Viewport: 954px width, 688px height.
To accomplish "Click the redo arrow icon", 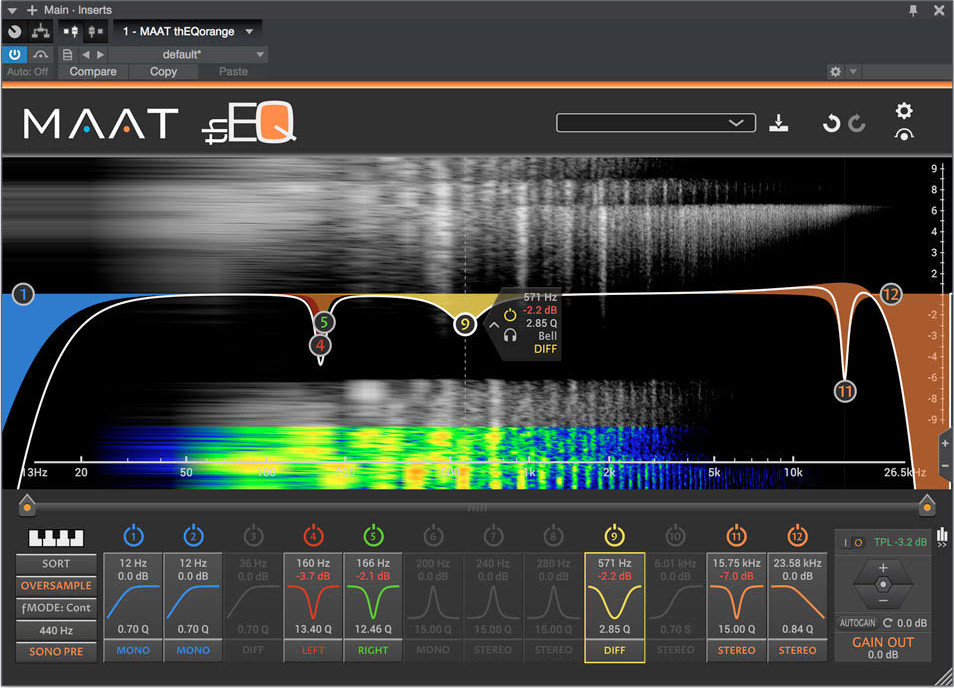I will click(856, 123).
